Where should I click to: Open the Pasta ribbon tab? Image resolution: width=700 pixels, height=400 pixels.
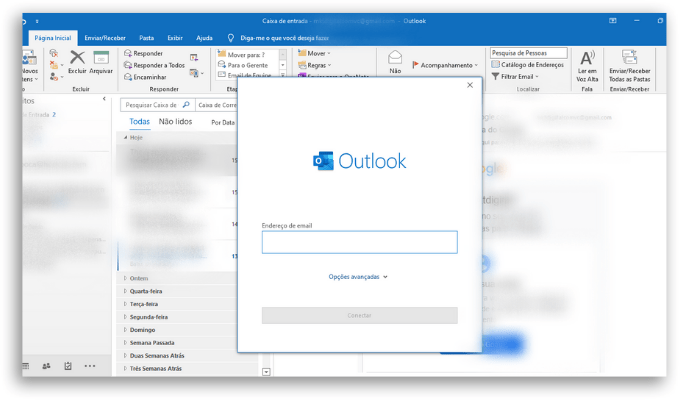[146, 38]
